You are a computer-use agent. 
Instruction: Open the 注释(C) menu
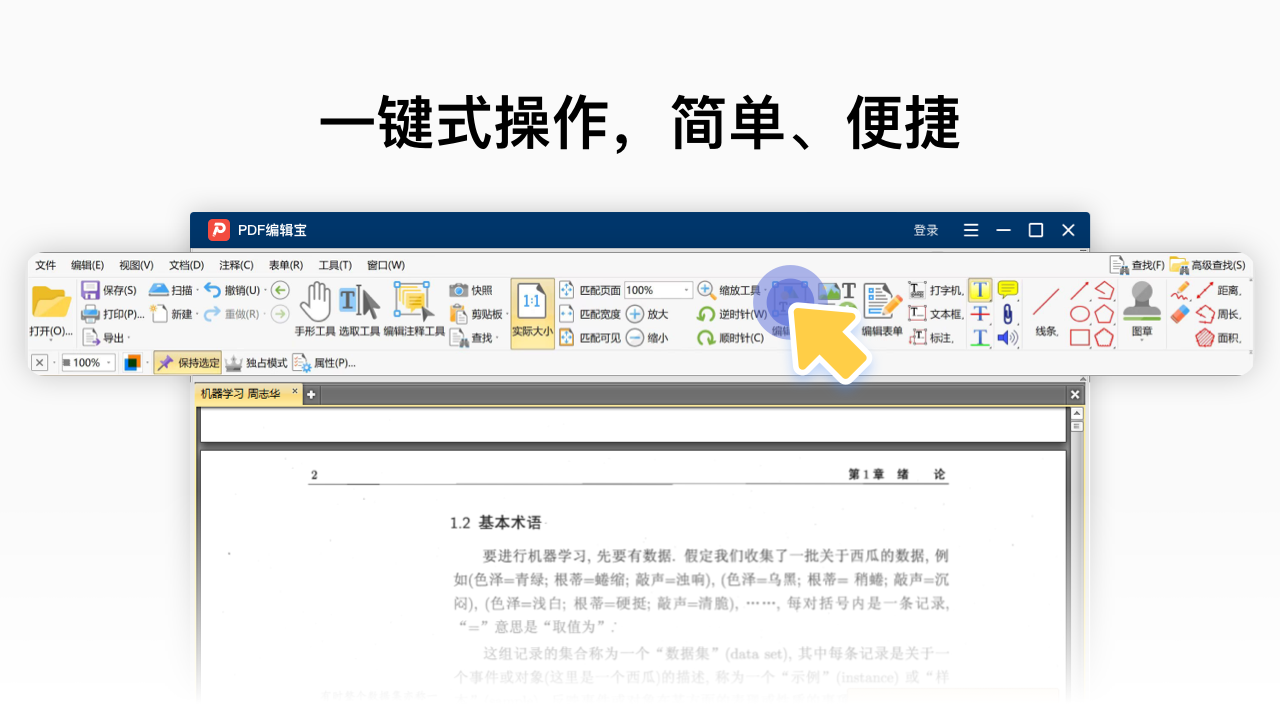coord(236,265)
